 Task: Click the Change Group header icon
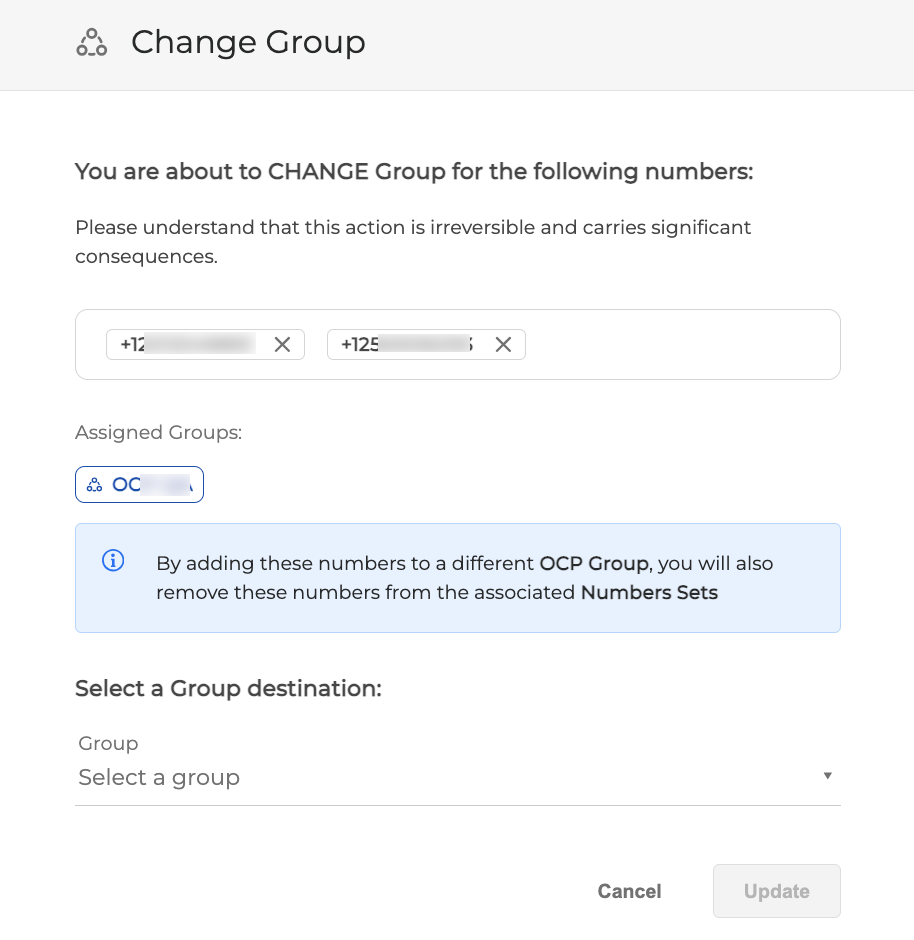tap(92, 43)
